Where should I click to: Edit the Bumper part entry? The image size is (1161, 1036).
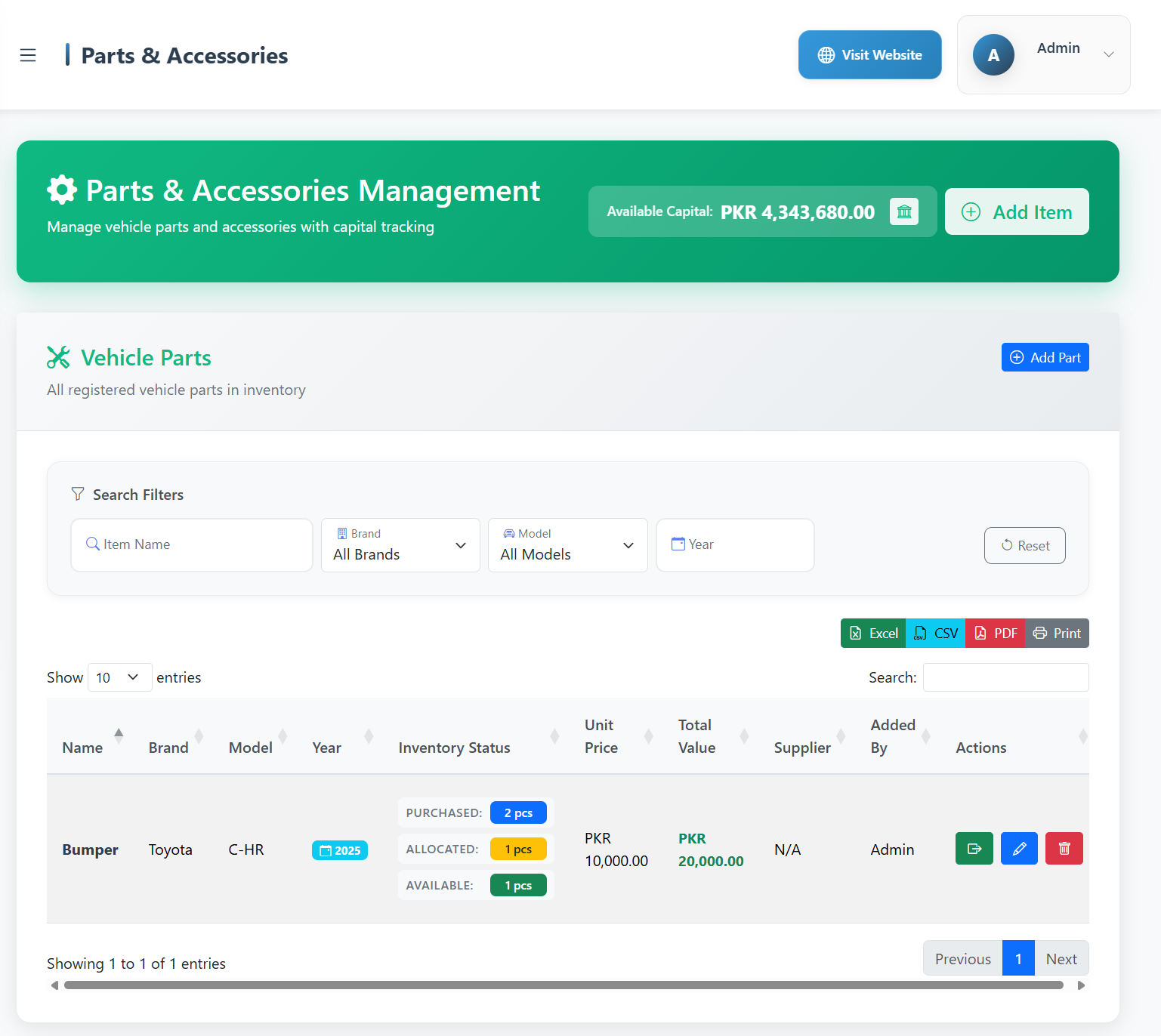click(x=1019, y=849)
